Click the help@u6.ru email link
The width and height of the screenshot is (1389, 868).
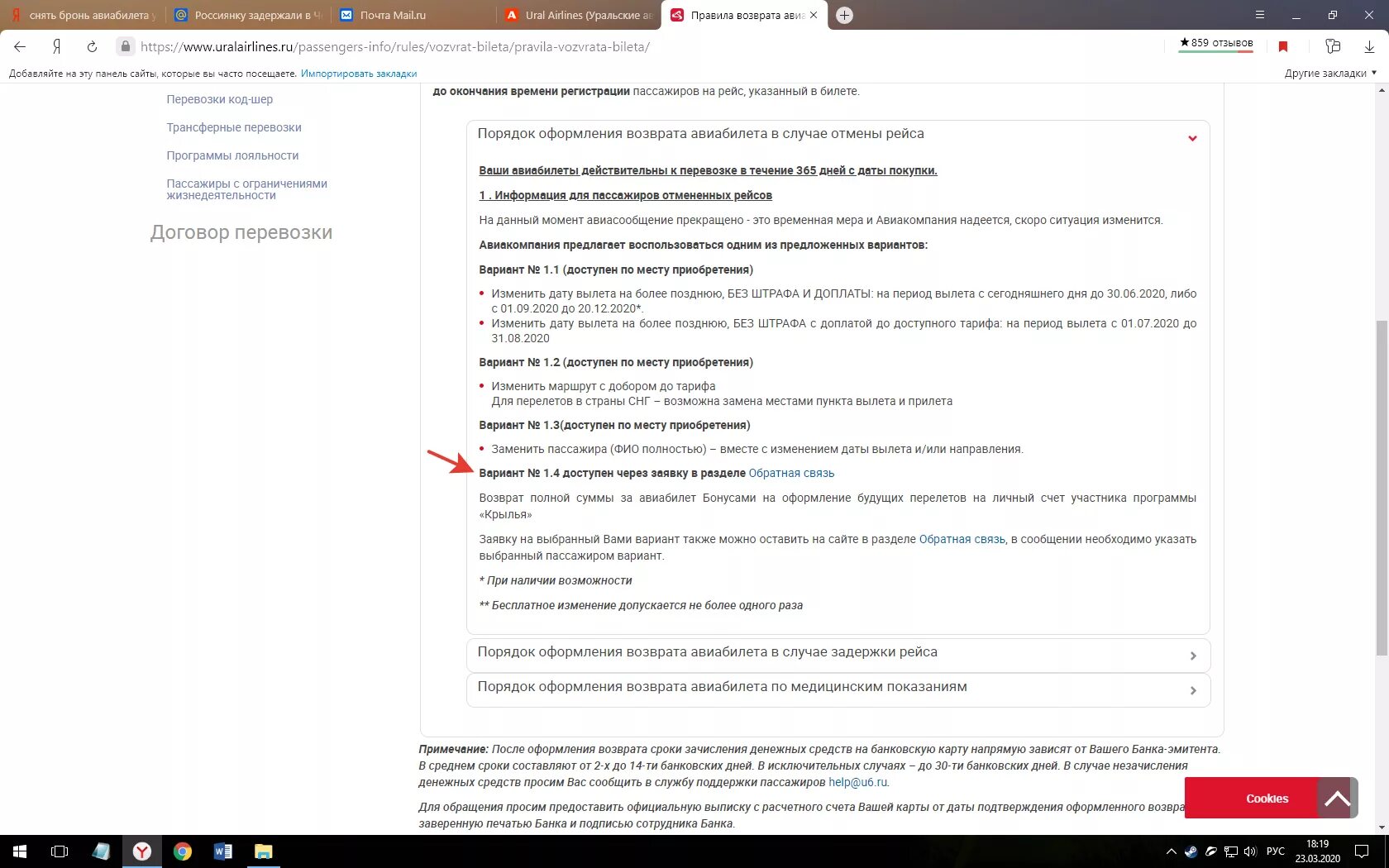pyautogui.click(x=857, y=782)
